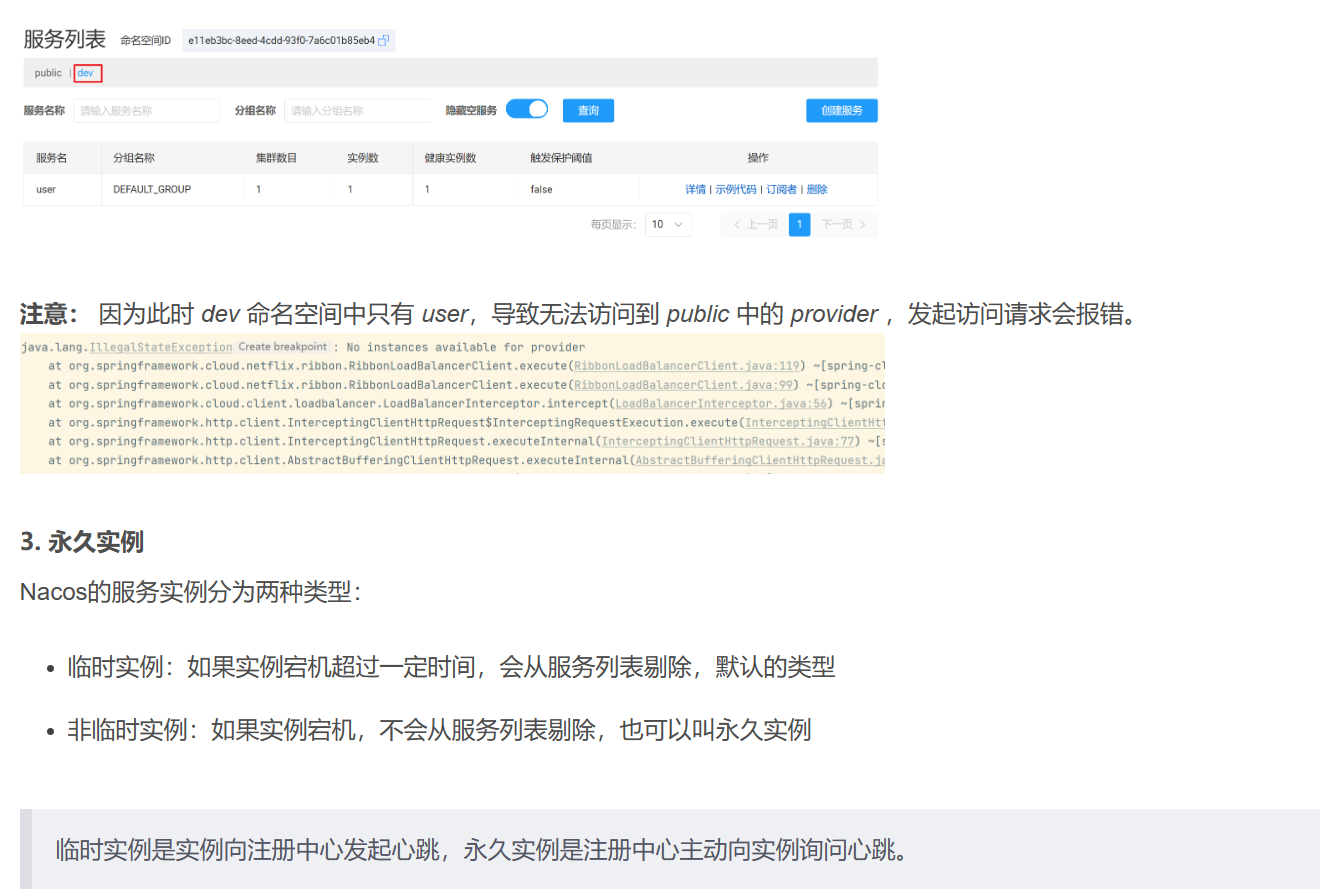Switch to the public namespace tab
The image size is (1320, 889).
[48, 73]
